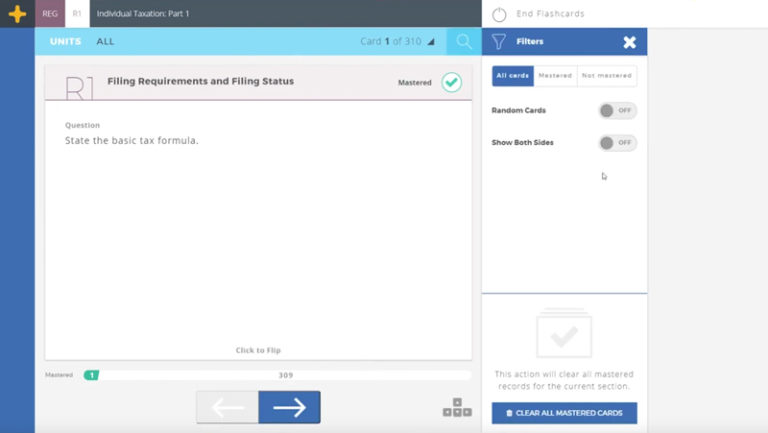
Task: Expand the Card 1 of 310 dropdown arrow
Action: click(x=431, y=42)
